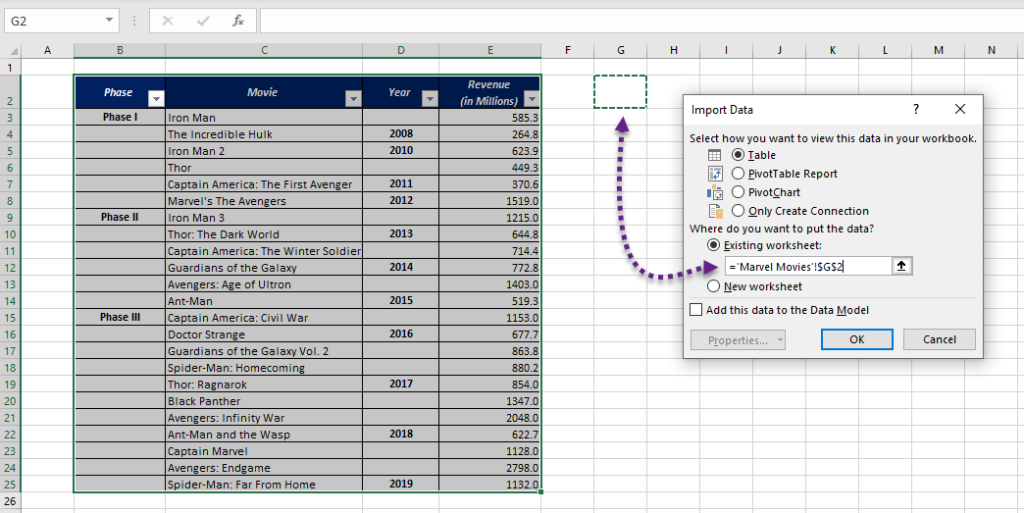The width and height of the screenshot is (1024, 513).
Task: Click the Black Panther cell
Action: click(264, 401)
